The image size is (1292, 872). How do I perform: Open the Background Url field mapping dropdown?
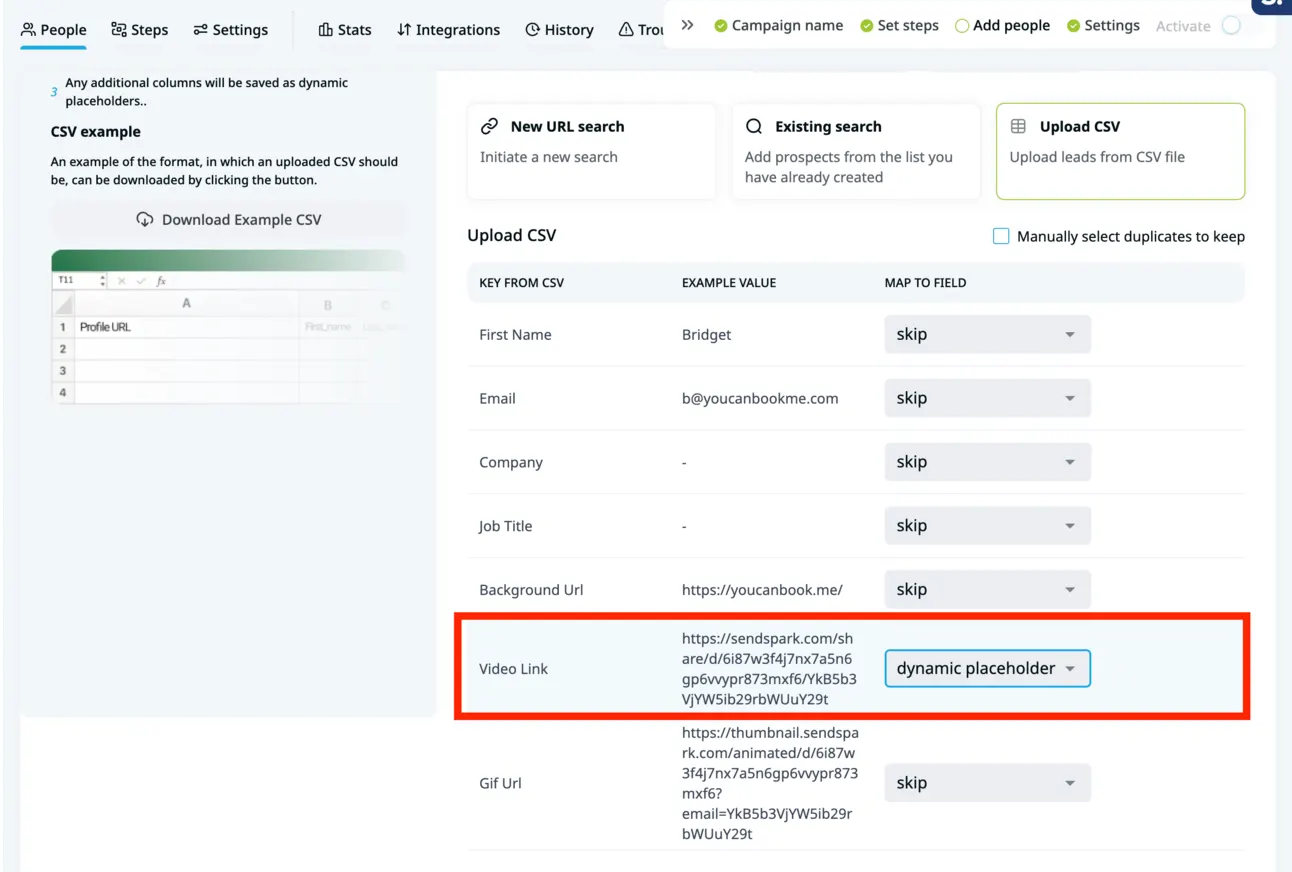987,589
